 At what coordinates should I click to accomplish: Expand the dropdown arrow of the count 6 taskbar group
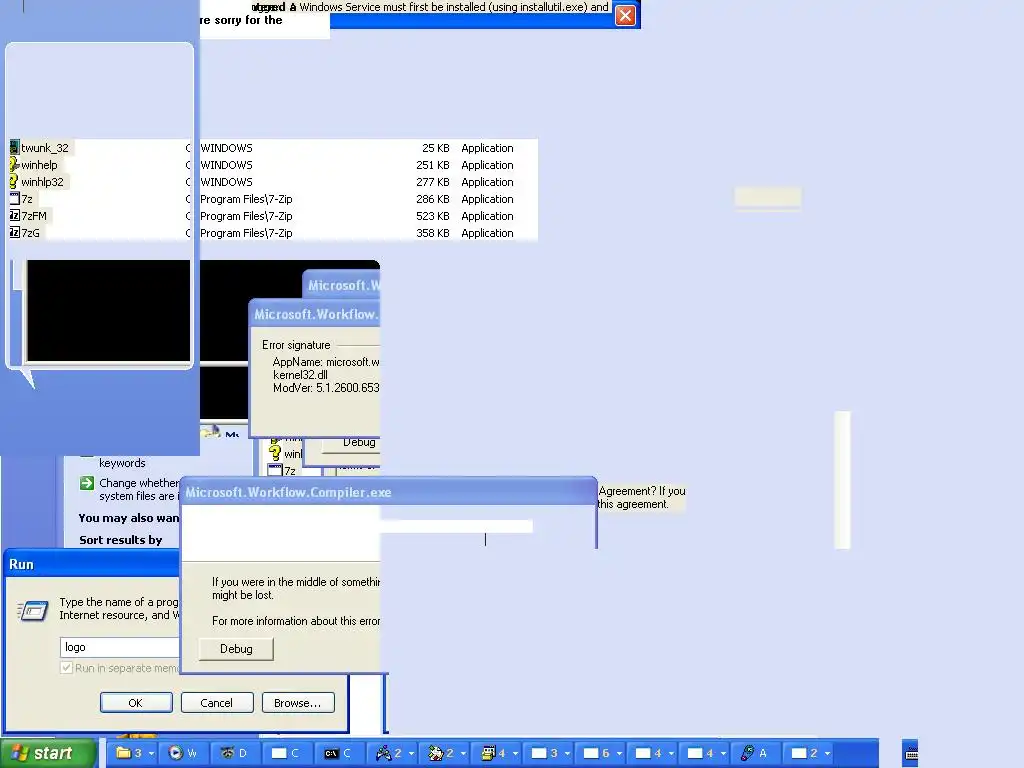(619, 754)
